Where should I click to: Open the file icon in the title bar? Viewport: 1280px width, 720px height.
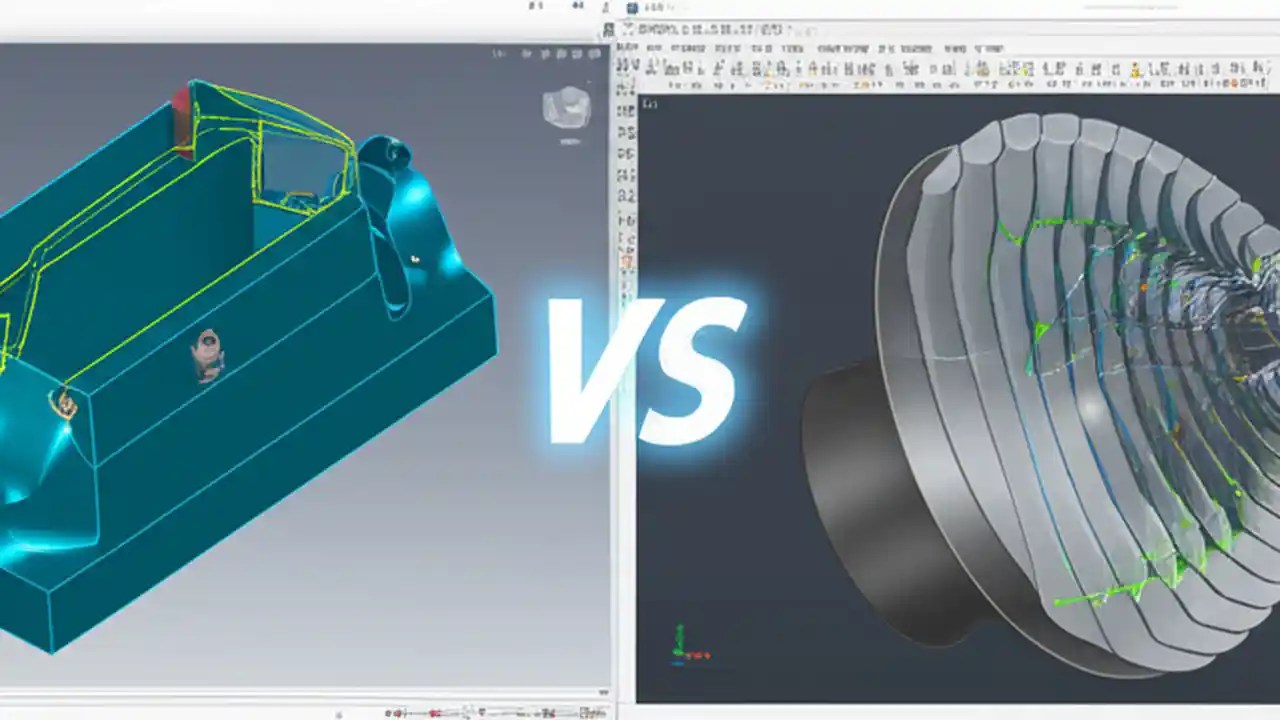tap(630, 8)
